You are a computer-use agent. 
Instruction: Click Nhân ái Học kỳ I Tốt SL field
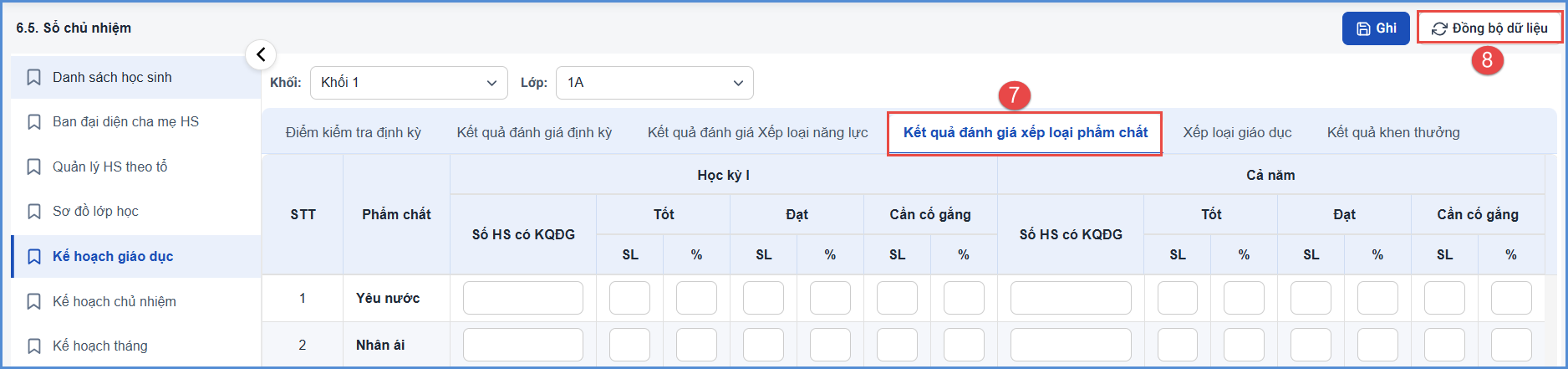click(629, 345)
